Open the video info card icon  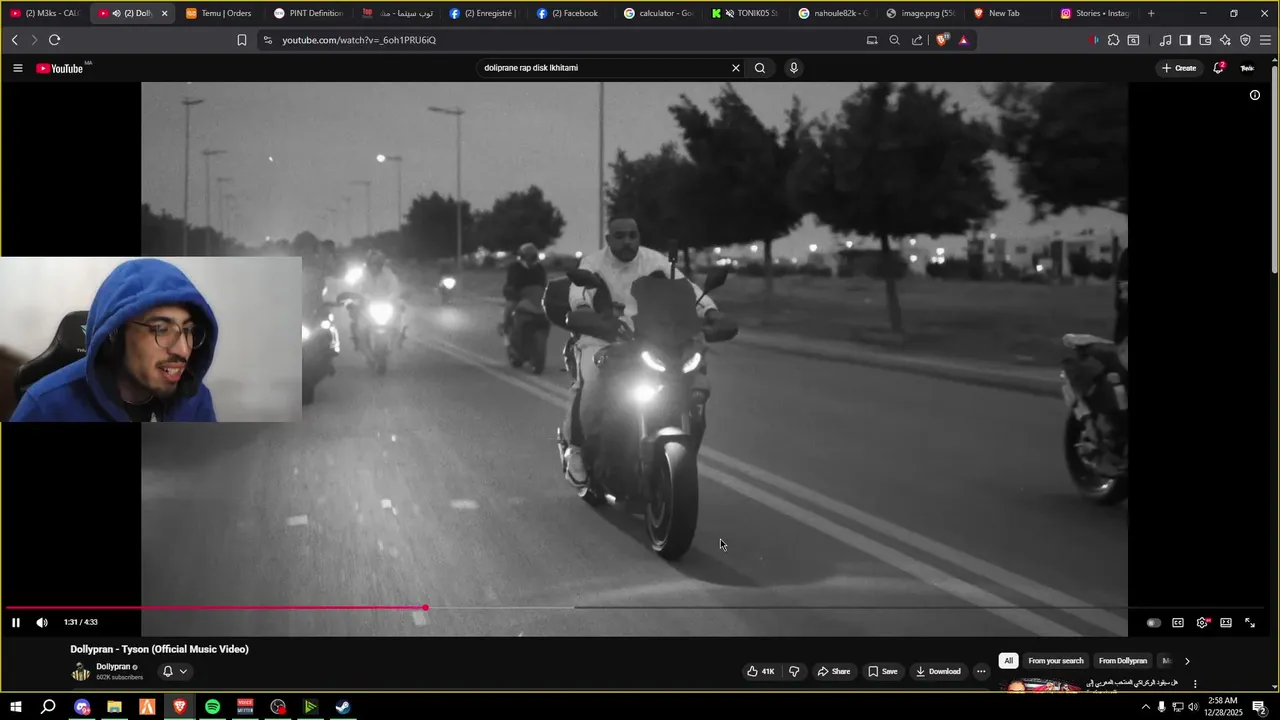coord(1255,95)
